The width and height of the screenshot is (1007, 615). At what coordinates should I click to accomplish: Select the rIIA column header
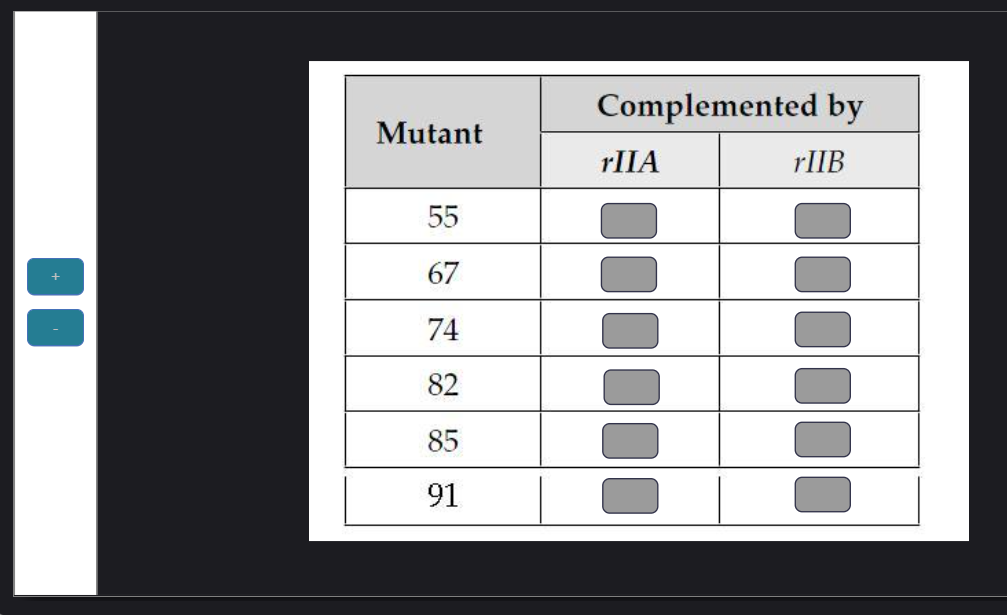pyautogui.click(x=630, y=160)
